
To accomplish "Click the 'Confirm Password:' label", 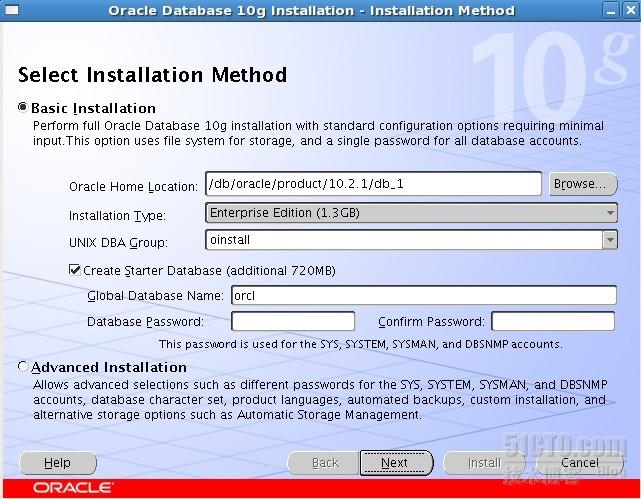I will pyautogui.click(x=431, y=322).
